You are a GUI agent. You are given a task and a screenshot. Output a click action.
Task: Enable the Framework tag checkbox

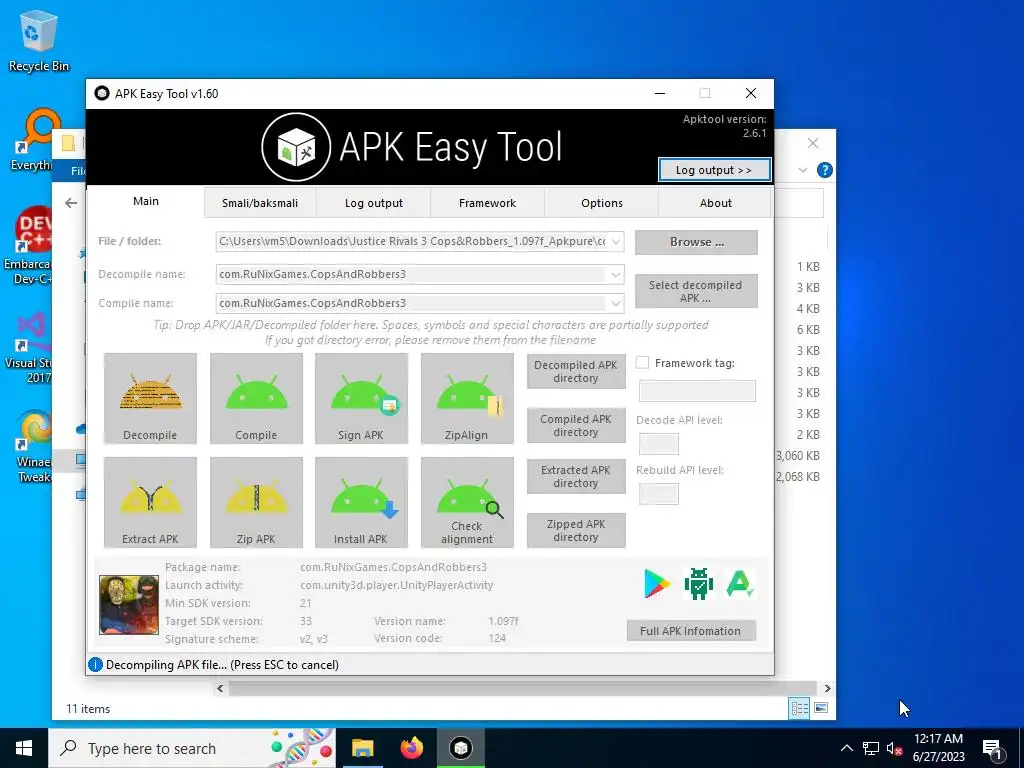[643, 362]
